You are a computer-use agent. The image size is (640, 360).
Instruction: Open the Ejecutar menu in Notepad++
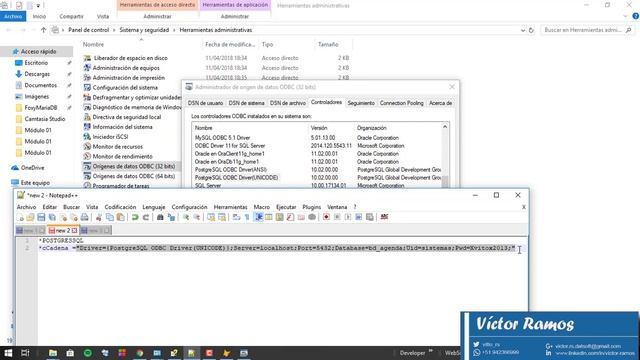pos(286,207)
